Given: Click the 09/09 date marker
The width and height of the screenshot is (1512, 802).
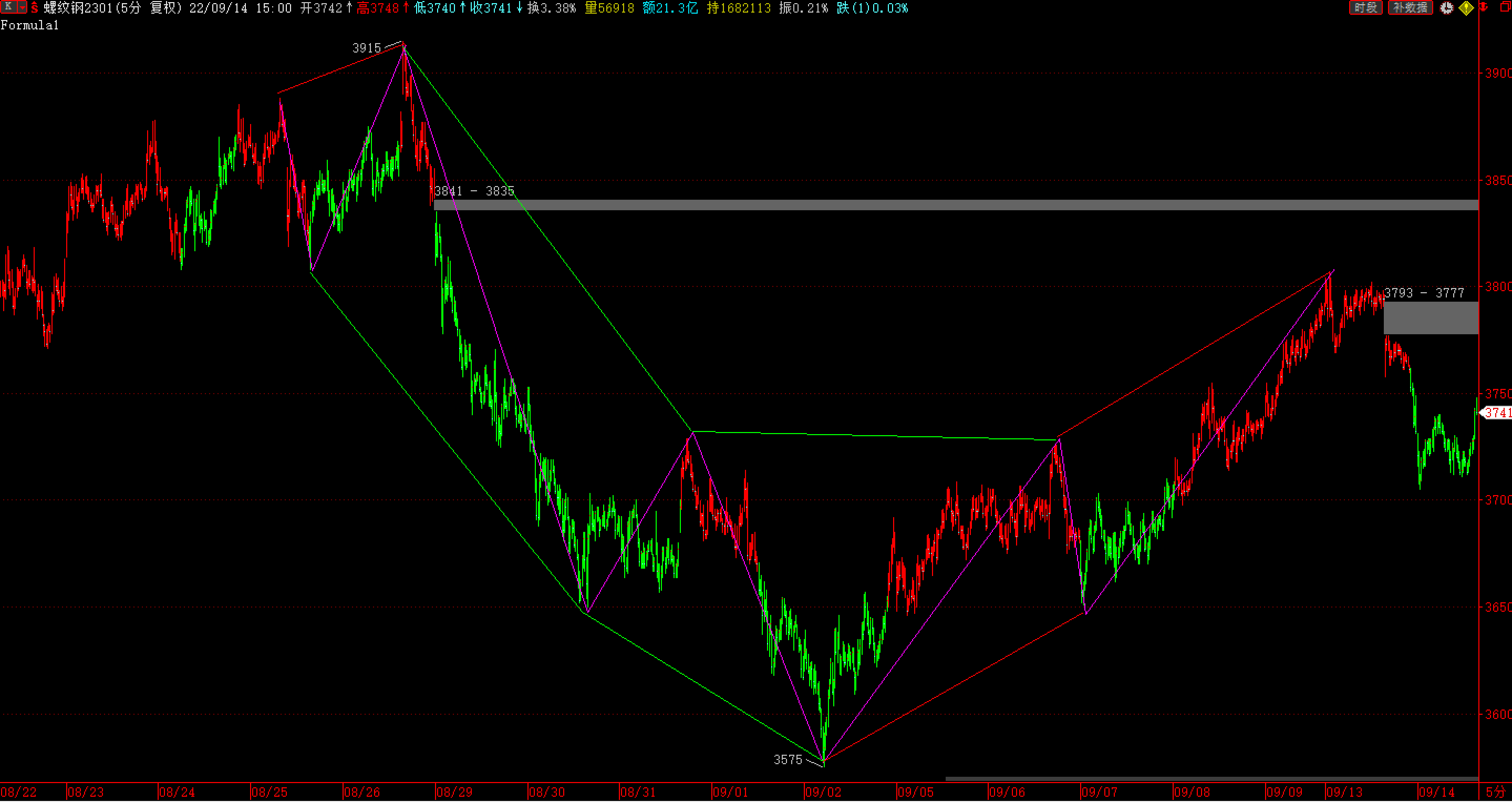Looking at the screenshot, I should (x=1285, y=793).
